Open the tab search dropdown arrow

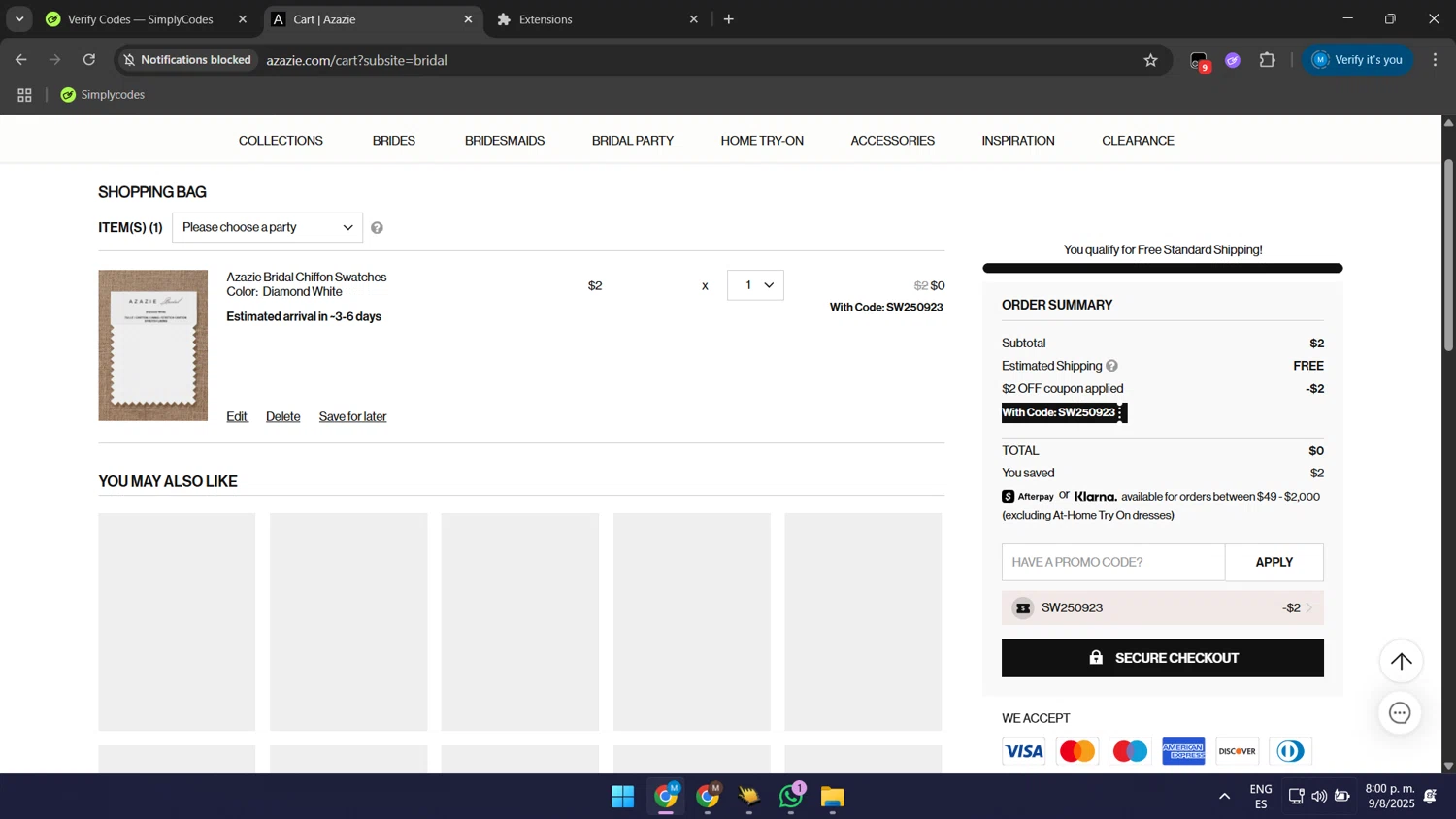click(19, 19)
